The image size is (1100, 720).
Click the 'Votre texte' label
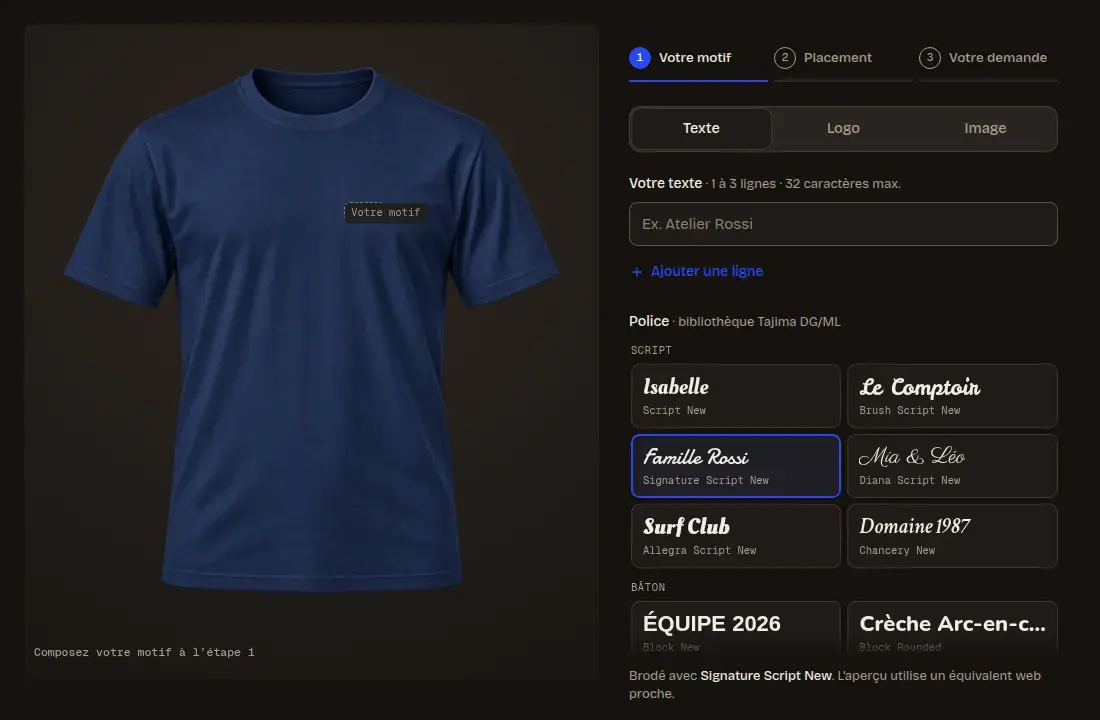pos(665,183)
